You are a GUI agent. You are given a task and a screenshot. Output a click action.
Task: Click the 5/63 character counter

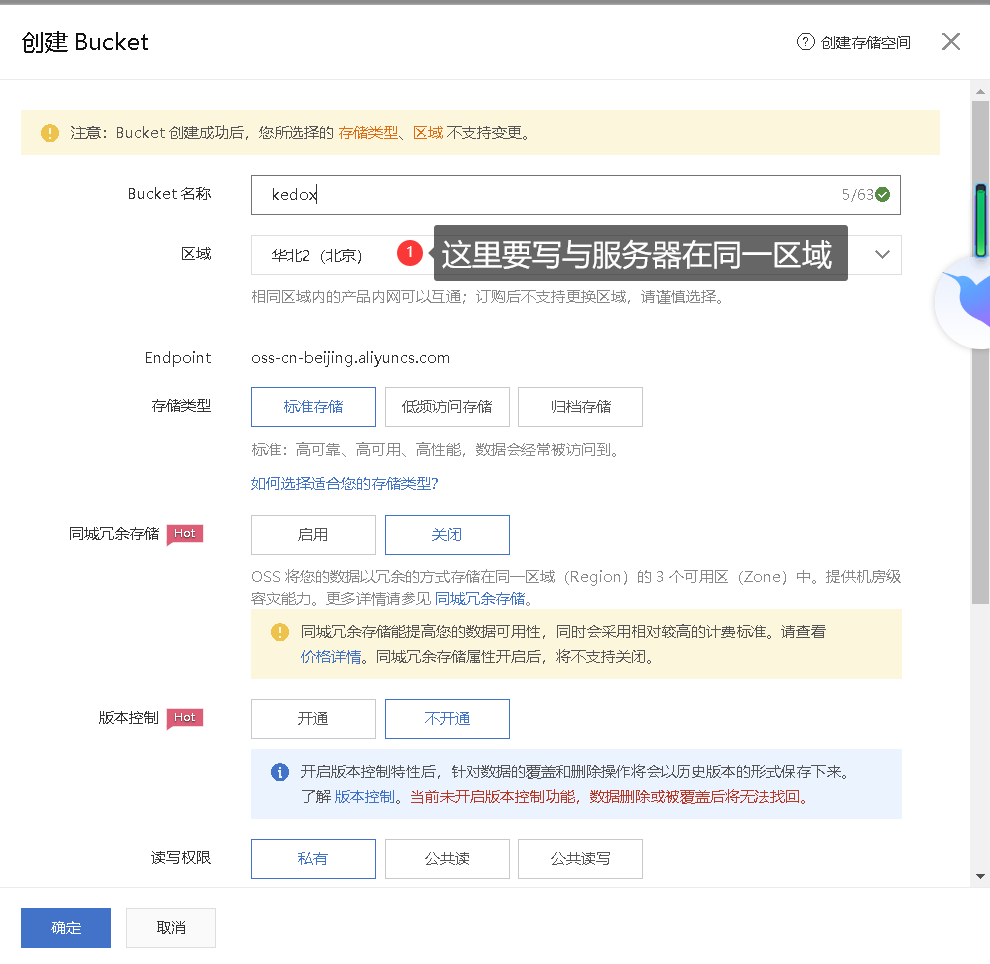pos(857,194)
